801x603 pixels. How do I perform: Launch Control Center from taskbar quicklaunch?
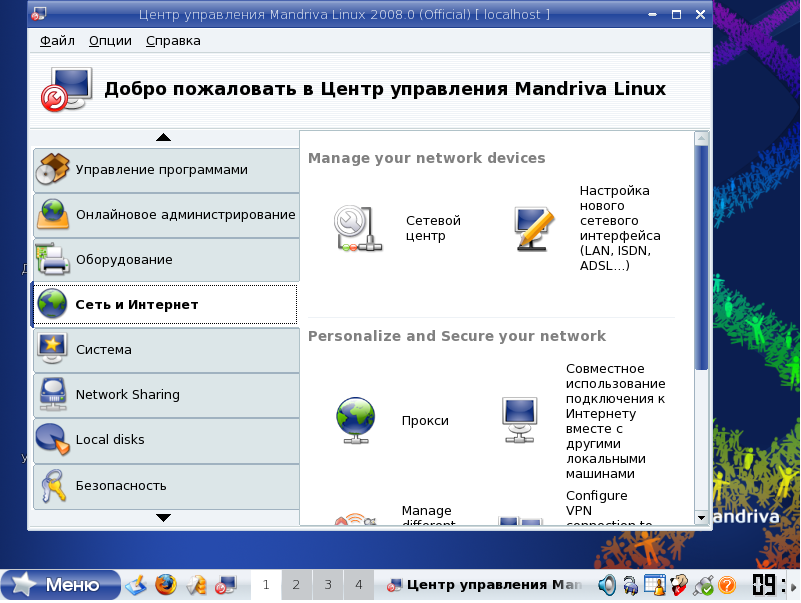point(225,585)
